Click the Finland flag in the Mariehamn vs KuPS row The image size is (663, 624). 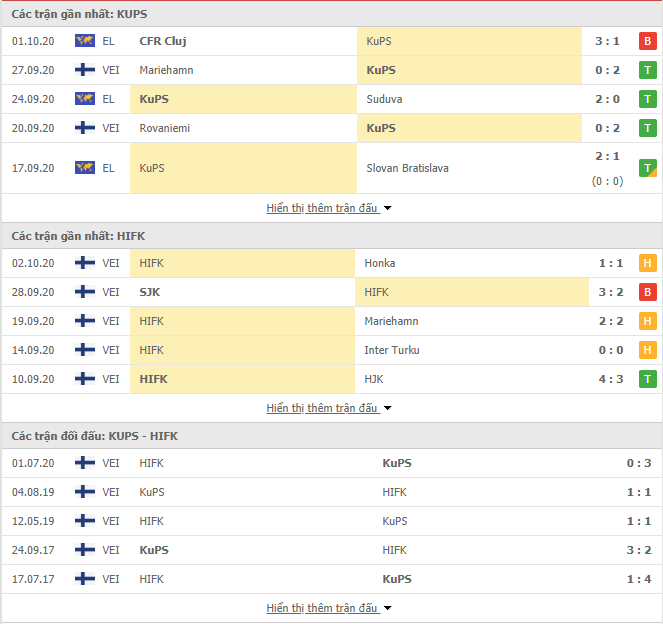click(85, 69)
